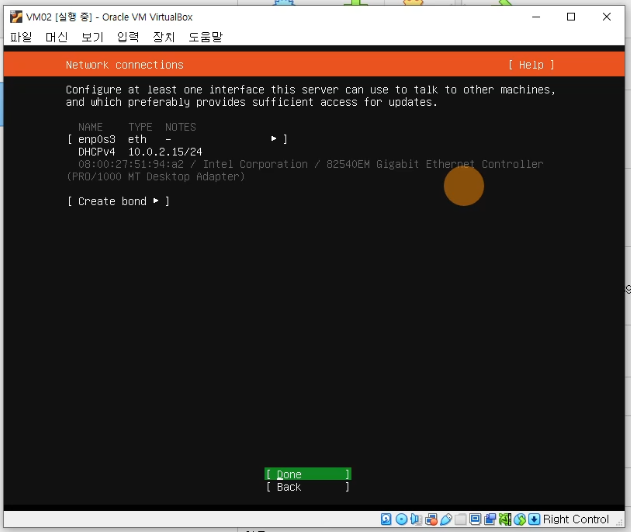Close the VM02 VirtualBox window

[x=606, y=17]
